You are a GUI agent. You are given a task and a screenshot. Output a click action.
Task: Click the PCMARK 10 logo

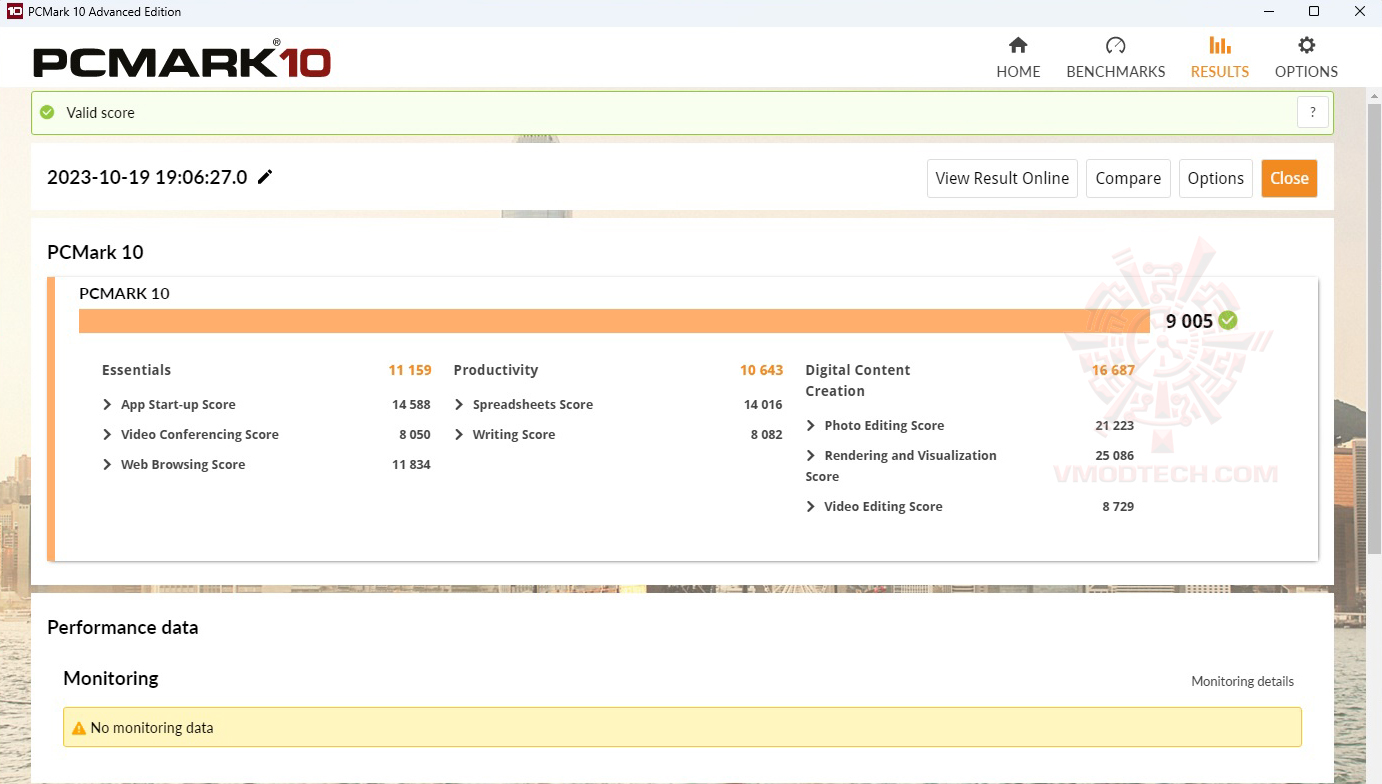pos(182,60)
